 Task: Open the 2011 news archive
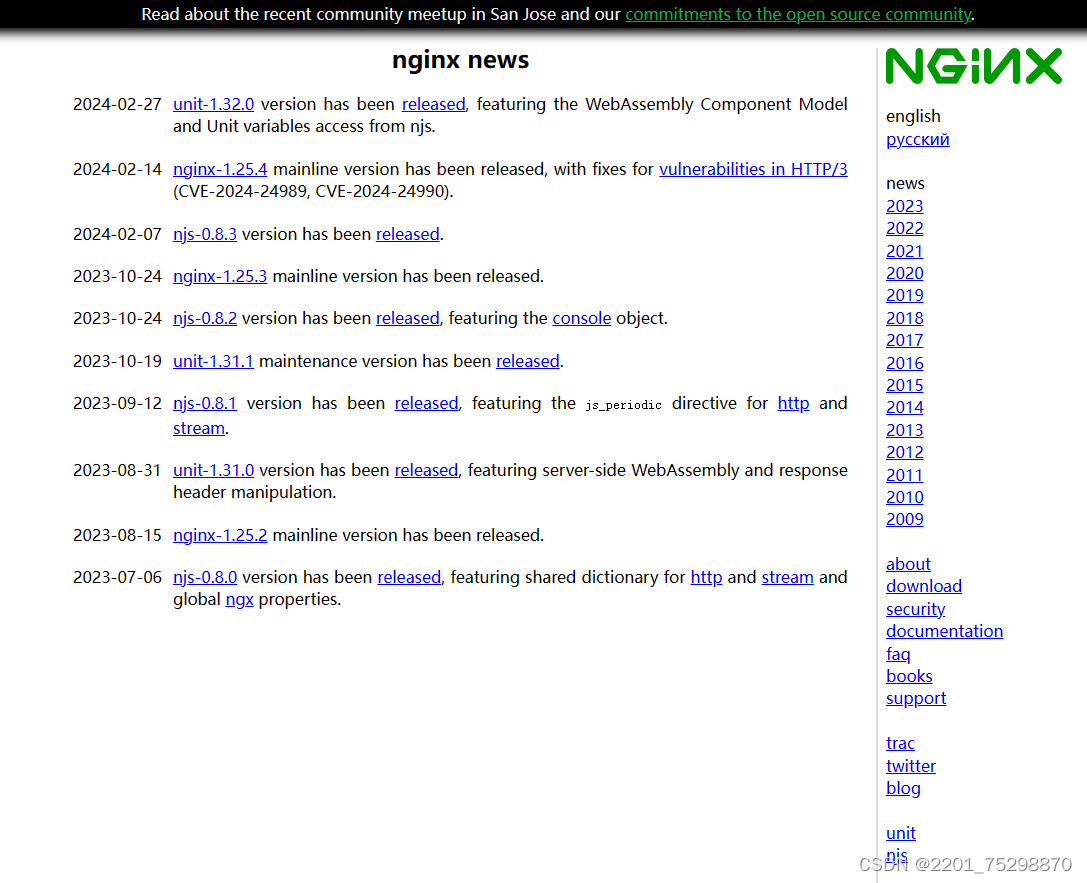point(905,475)
